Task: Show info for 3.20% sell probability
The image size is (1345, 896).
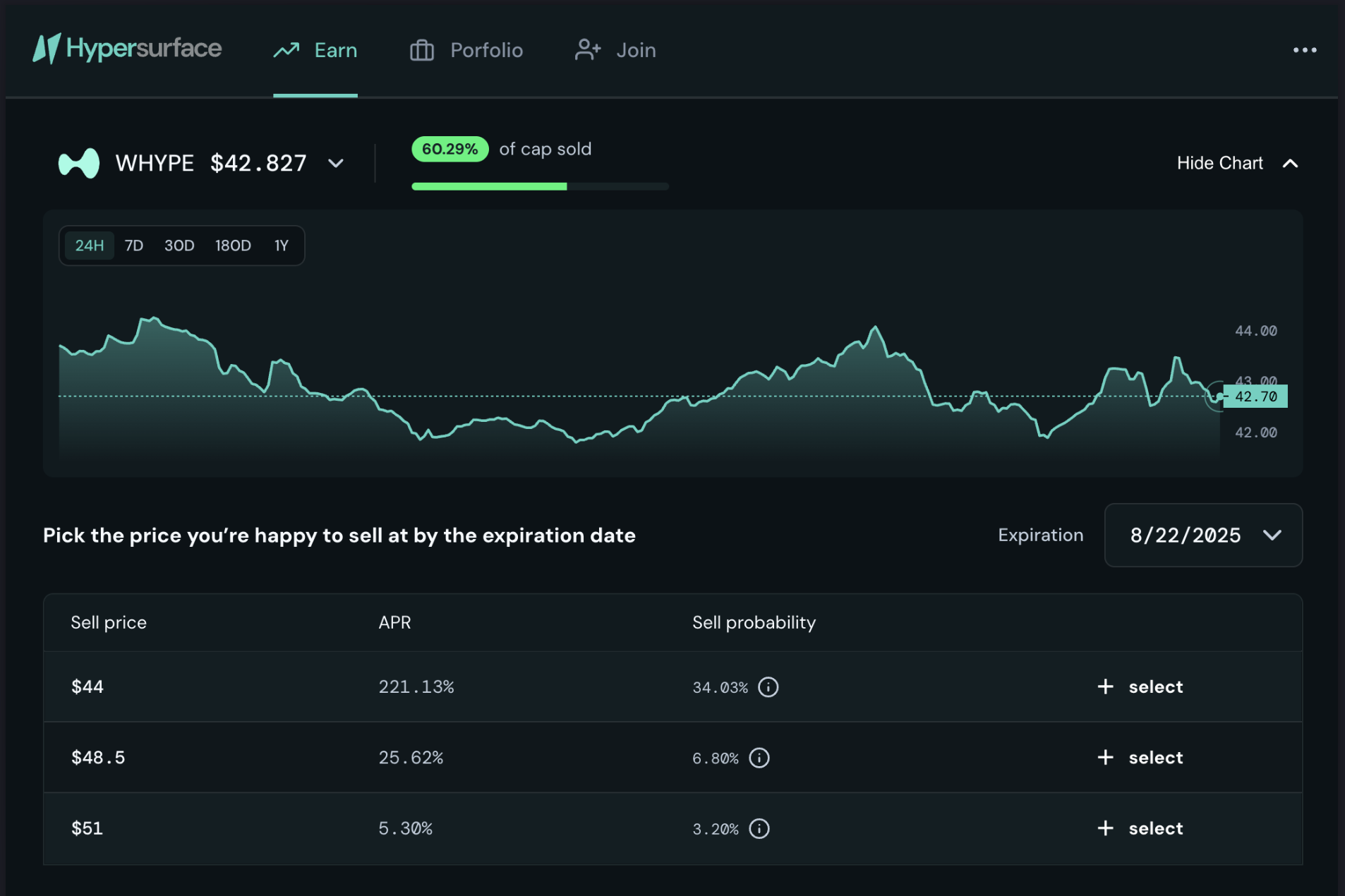Action: click(759, 828)
